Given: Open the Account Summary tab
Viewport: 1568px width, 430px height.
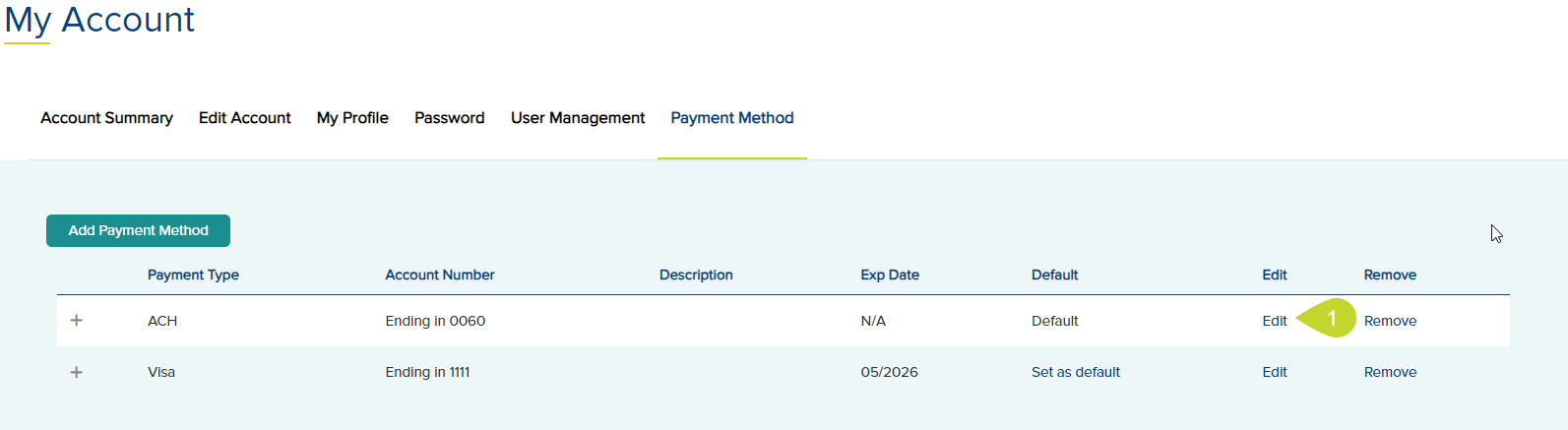Looking at the screenshot, I should pyautogui.click(x=106, y=118).
